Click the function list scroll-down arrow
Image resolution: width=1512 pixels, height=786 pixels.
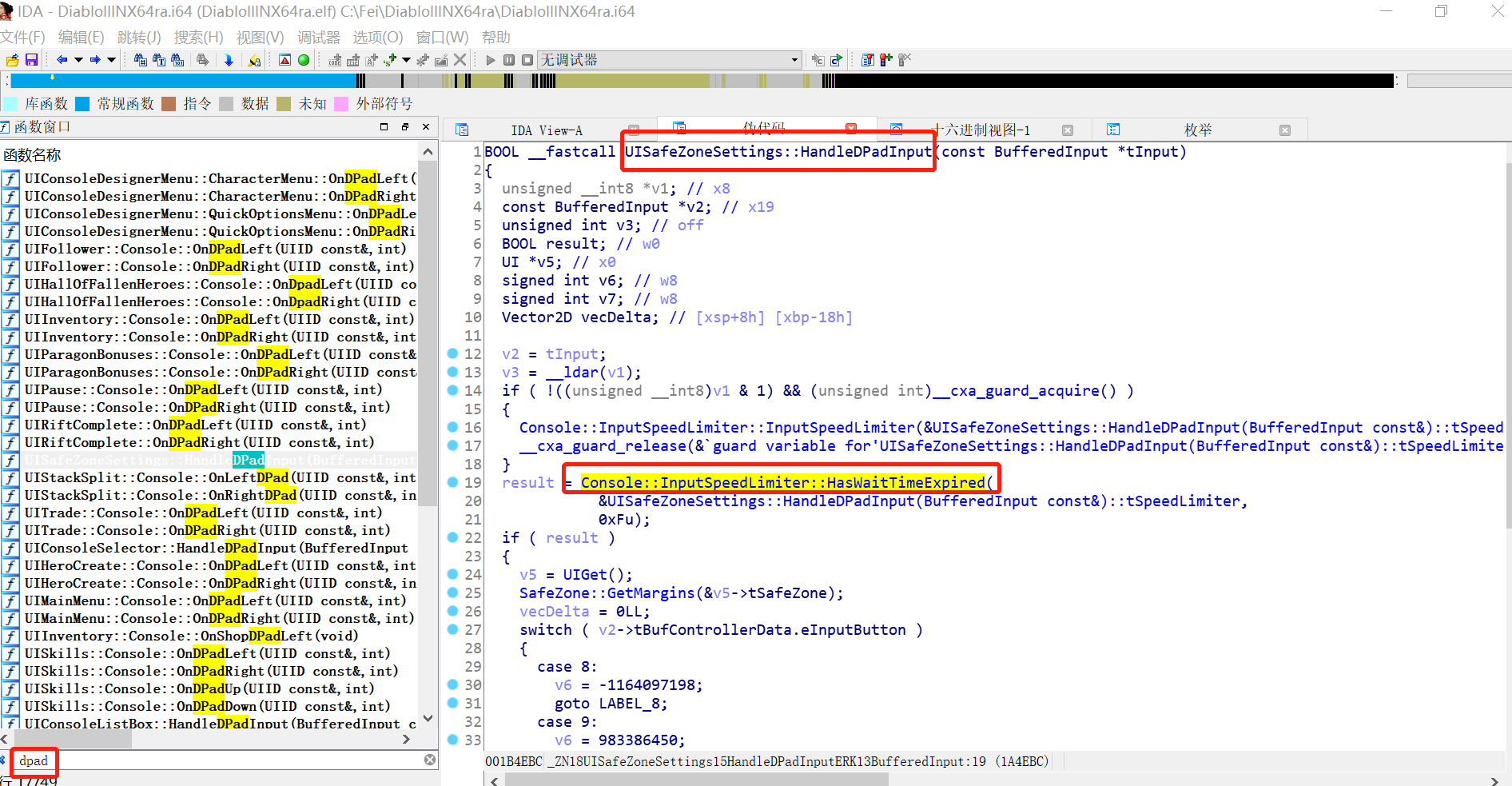coord(428,719)
